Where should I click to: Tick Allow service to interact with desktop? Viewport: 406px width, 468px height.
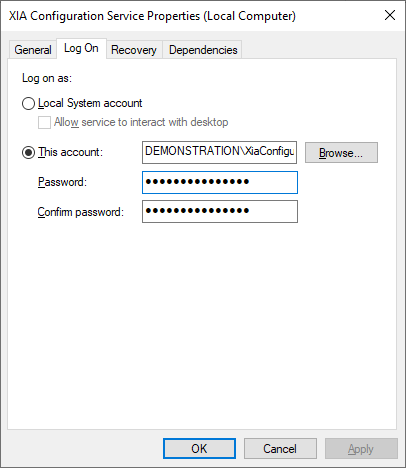click(x=44, y=122)
